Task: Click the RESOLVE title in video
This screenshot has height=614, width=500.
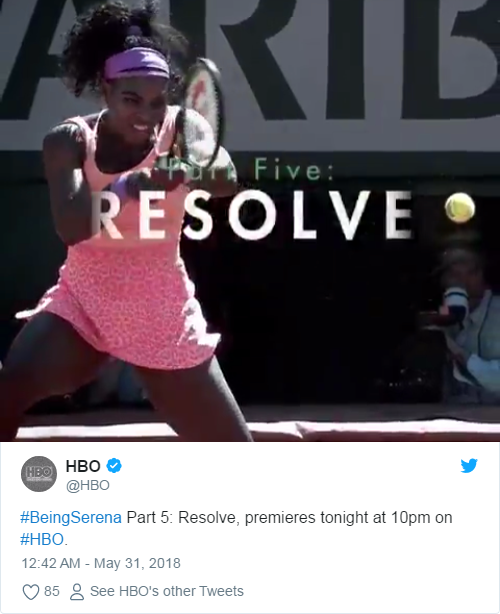Action: coord(251,215)
